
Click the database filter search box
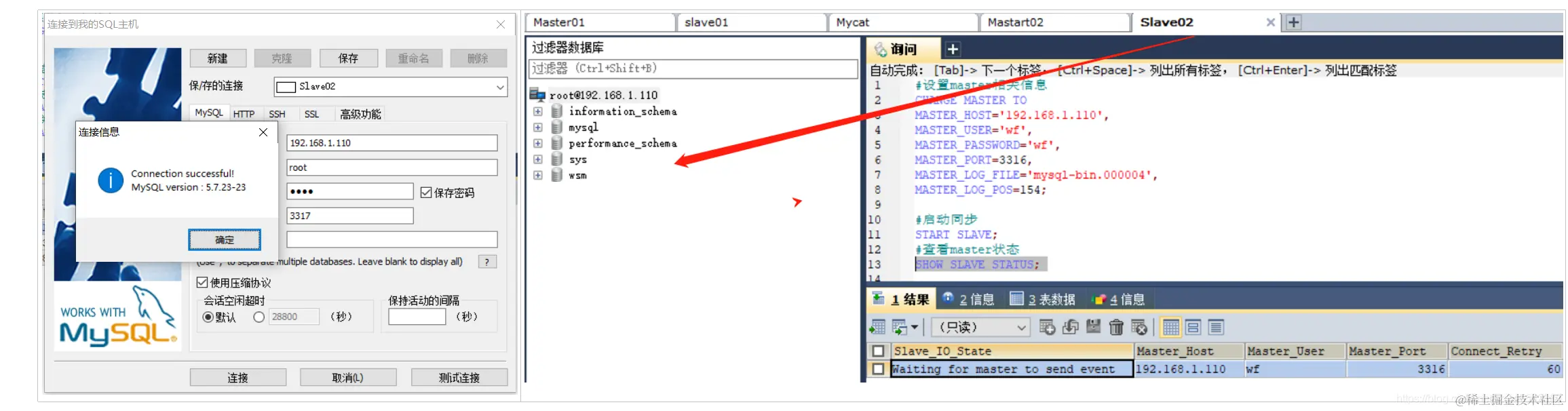[x=693, y=68]
